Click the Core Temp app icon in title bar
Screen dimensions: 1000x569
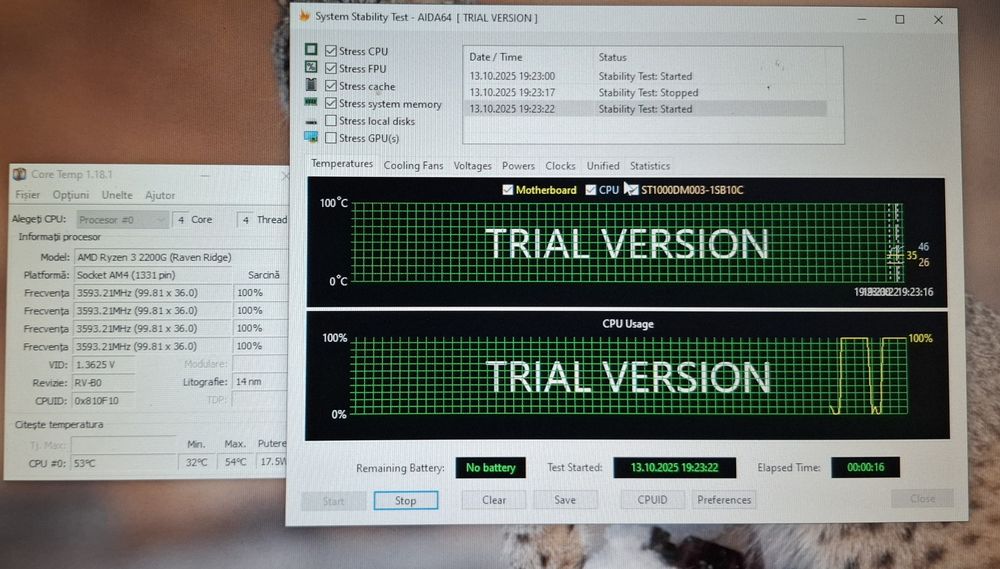pos(20,174)
